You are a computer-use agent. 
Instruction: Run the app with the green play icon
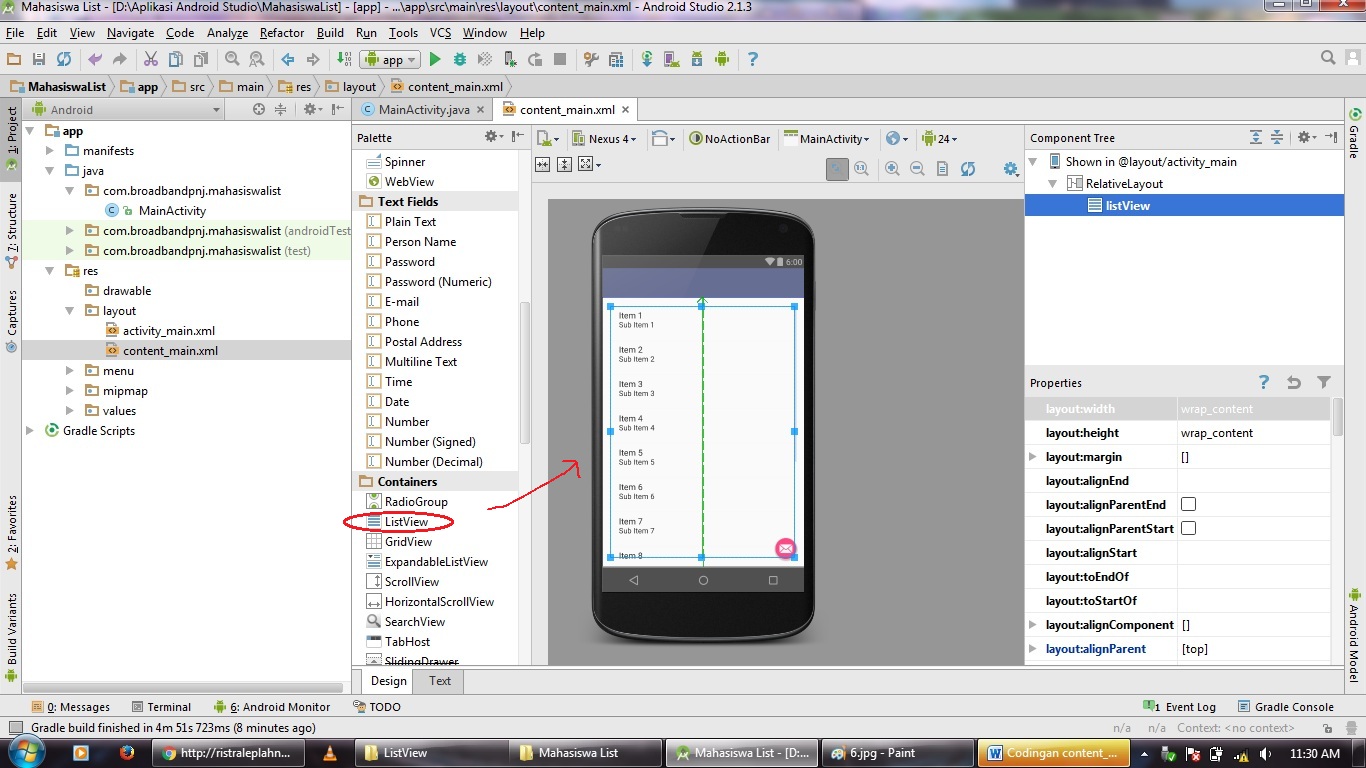pyautogui.click(x=435, y=59)
